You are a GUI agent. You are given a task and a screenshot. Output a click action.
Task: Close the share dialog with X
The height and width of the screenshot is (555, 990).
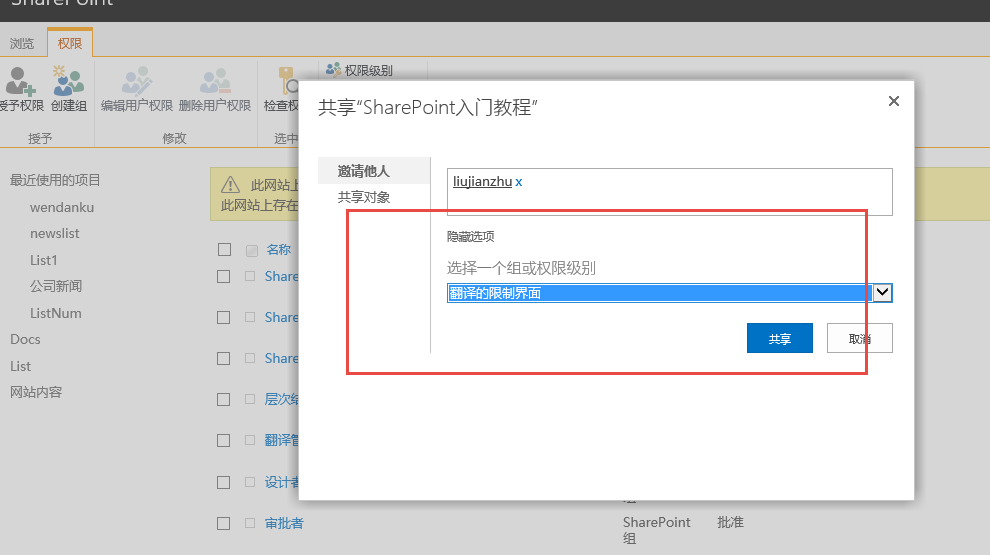pos(893,101)
